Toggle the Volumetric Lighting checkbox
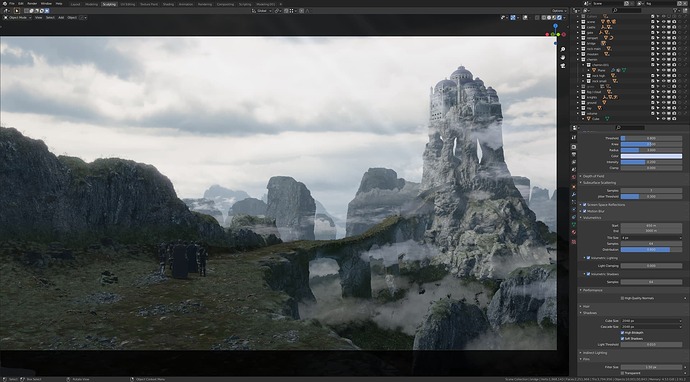This screenshot has width=690, height=382. pos(588,258)
